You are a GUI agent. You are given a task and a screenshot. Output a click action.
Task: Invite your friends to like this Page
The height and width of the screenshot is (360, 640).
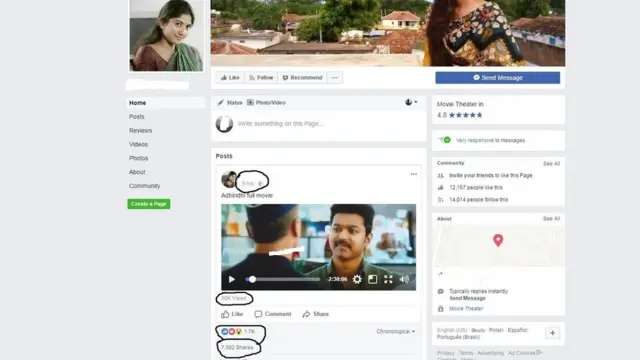[491, 176]
